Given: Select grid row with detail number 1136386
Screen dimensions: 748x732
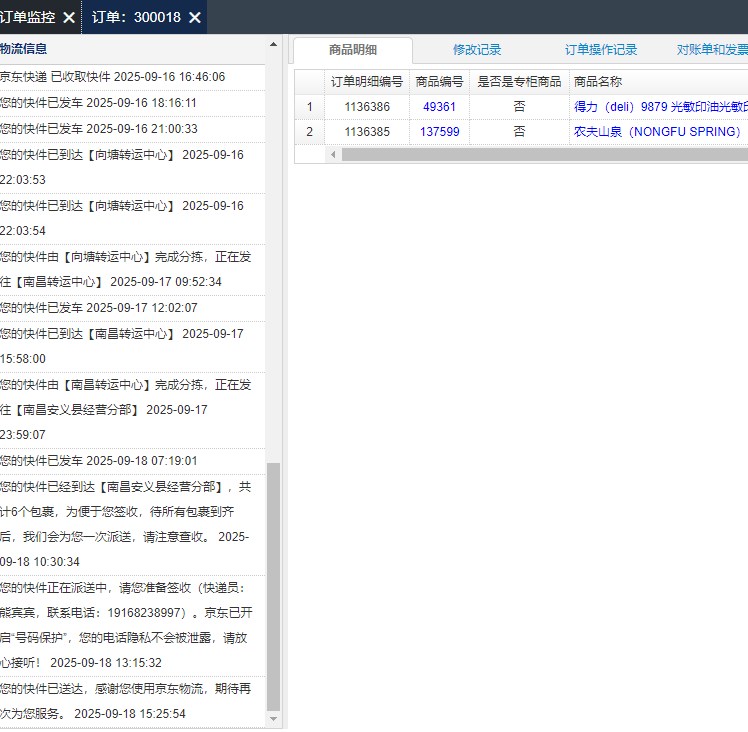Looking at the screenshot, I should tap(366, 106).
